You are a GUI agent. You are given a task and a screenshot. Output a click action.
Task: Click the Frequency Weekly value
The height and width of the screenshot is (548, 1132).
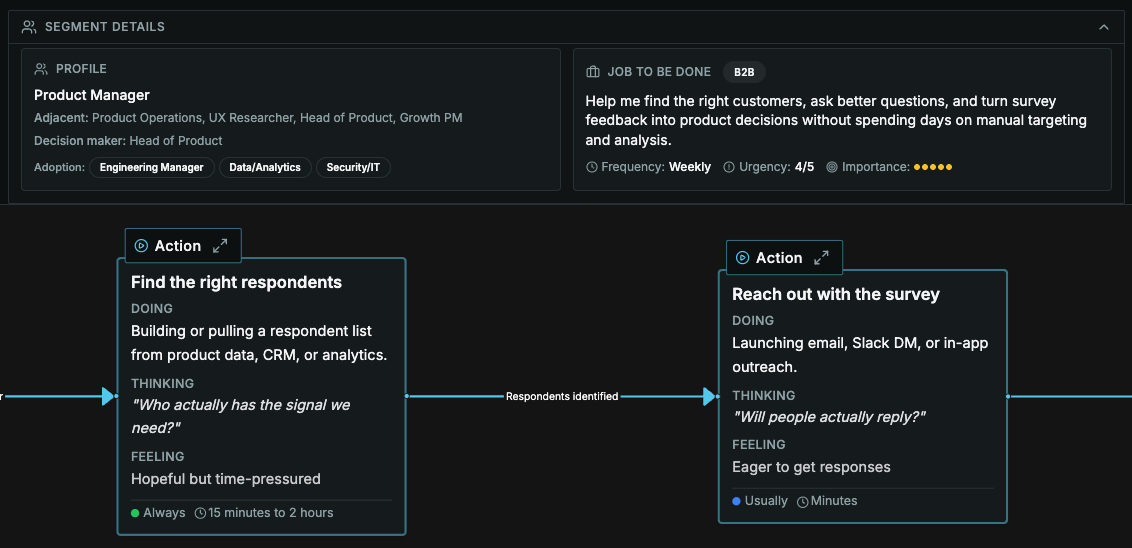[690, 168]
